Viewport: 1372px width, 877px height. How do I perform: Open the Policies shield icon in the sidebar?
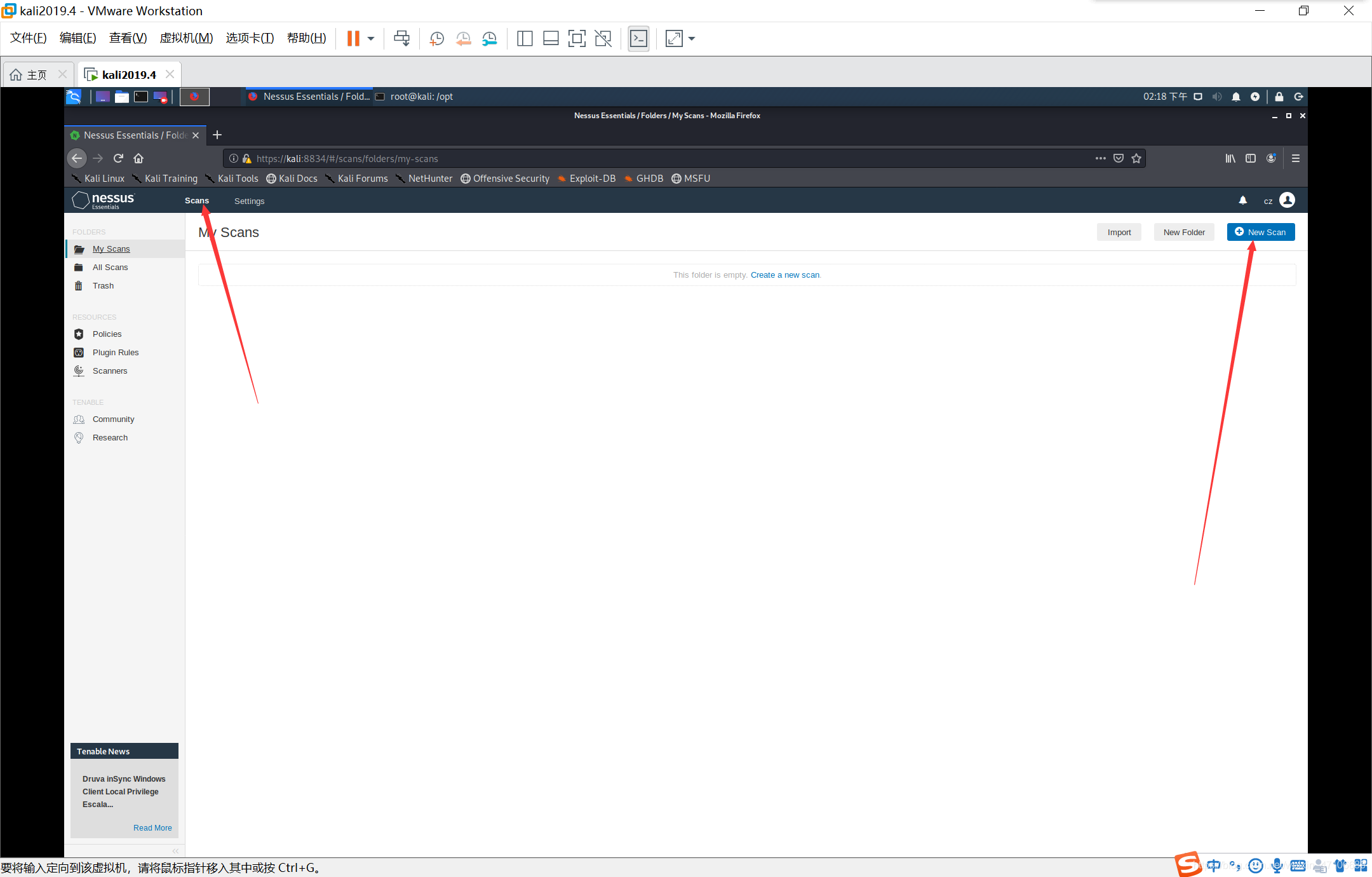79,334
